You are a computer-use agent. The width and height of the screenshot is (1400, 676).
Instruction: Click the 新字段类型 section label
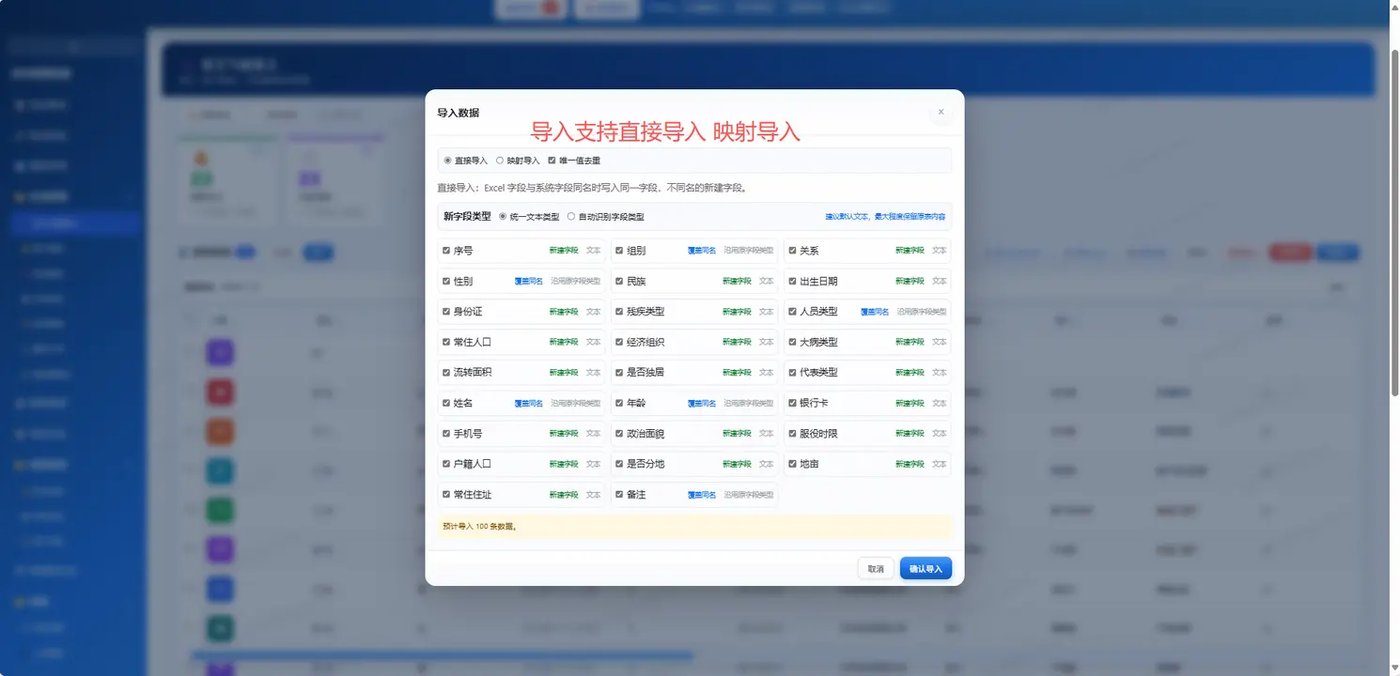click(467, 216)
